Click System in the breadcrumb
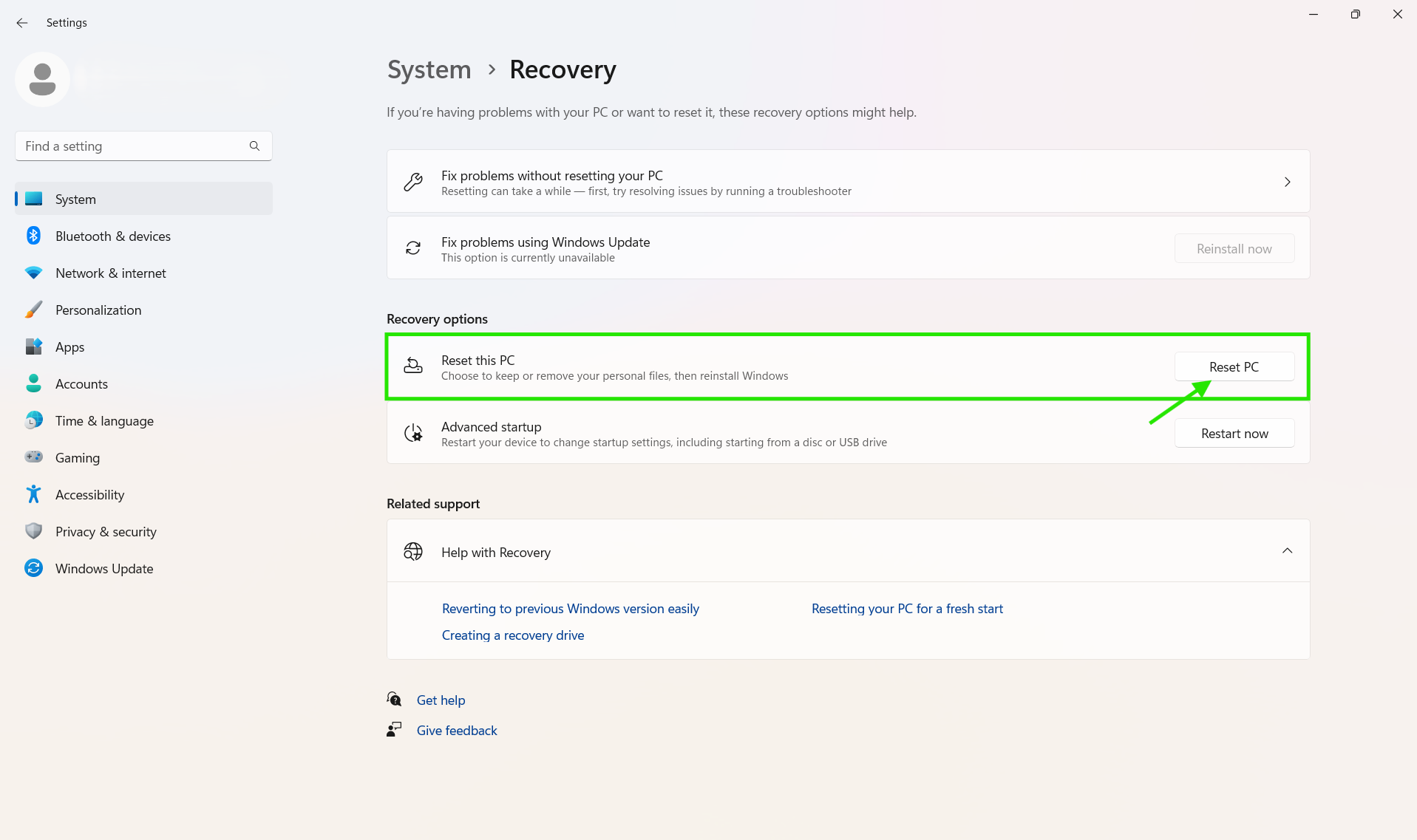Image resolution: width=1417 pixels, height=840 pixels. [429, 69]
